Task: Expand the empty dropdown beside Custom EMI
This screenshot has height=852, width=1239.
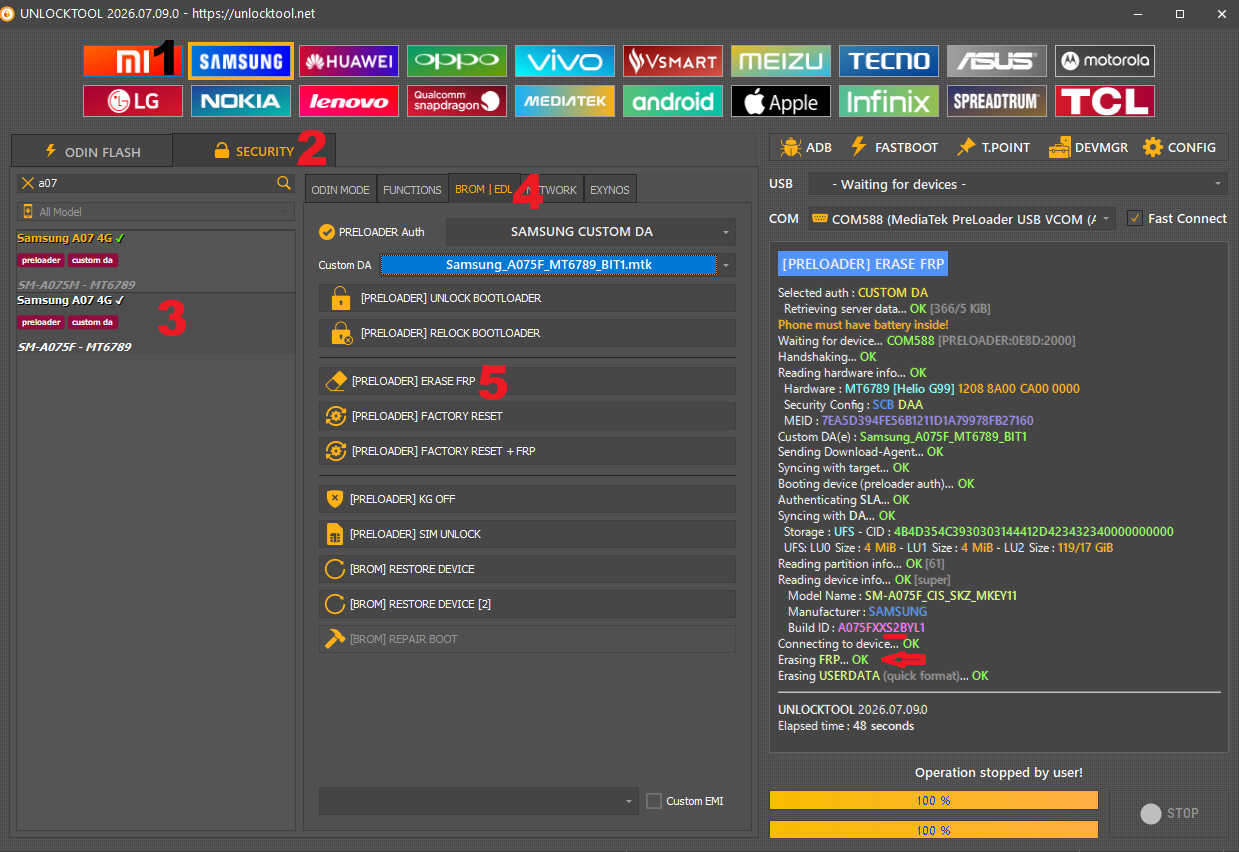Action: click(478, 801)
